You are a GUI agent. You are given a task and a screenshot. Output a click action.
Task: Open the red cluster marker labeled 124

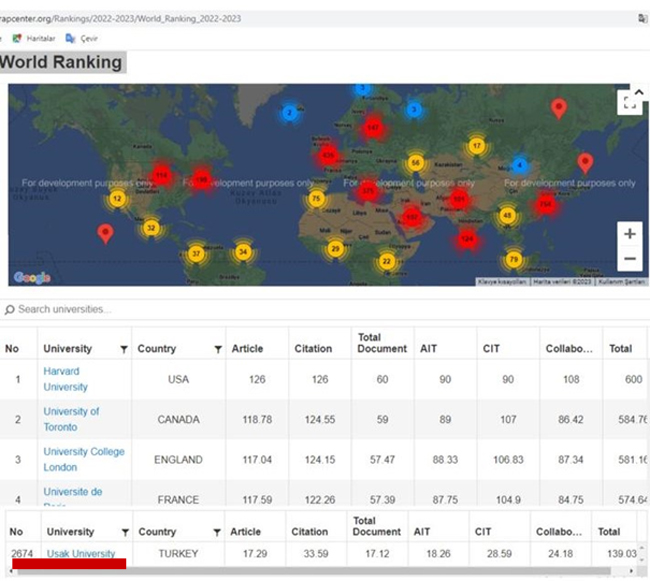(x=467, y=239)
